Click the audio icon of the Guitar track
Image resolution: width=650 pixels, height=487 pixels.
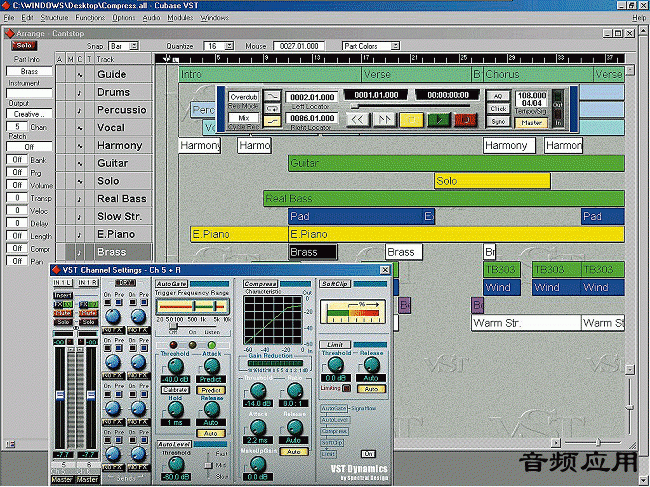80,164
